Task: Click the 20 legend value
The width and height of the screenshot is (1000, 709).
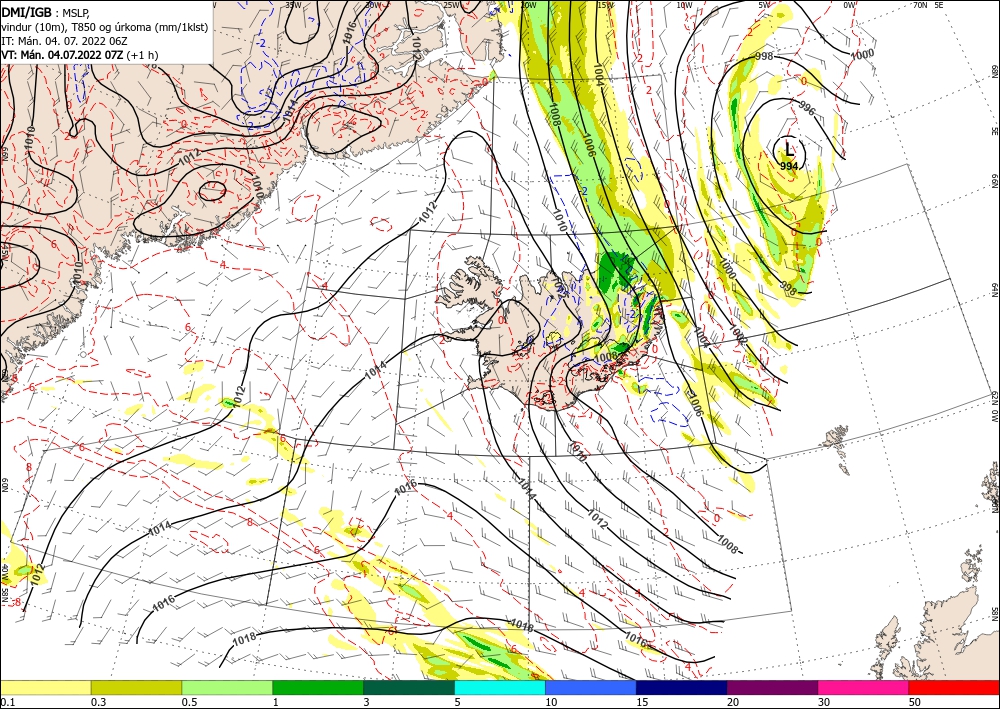Action: pos(733,702)
